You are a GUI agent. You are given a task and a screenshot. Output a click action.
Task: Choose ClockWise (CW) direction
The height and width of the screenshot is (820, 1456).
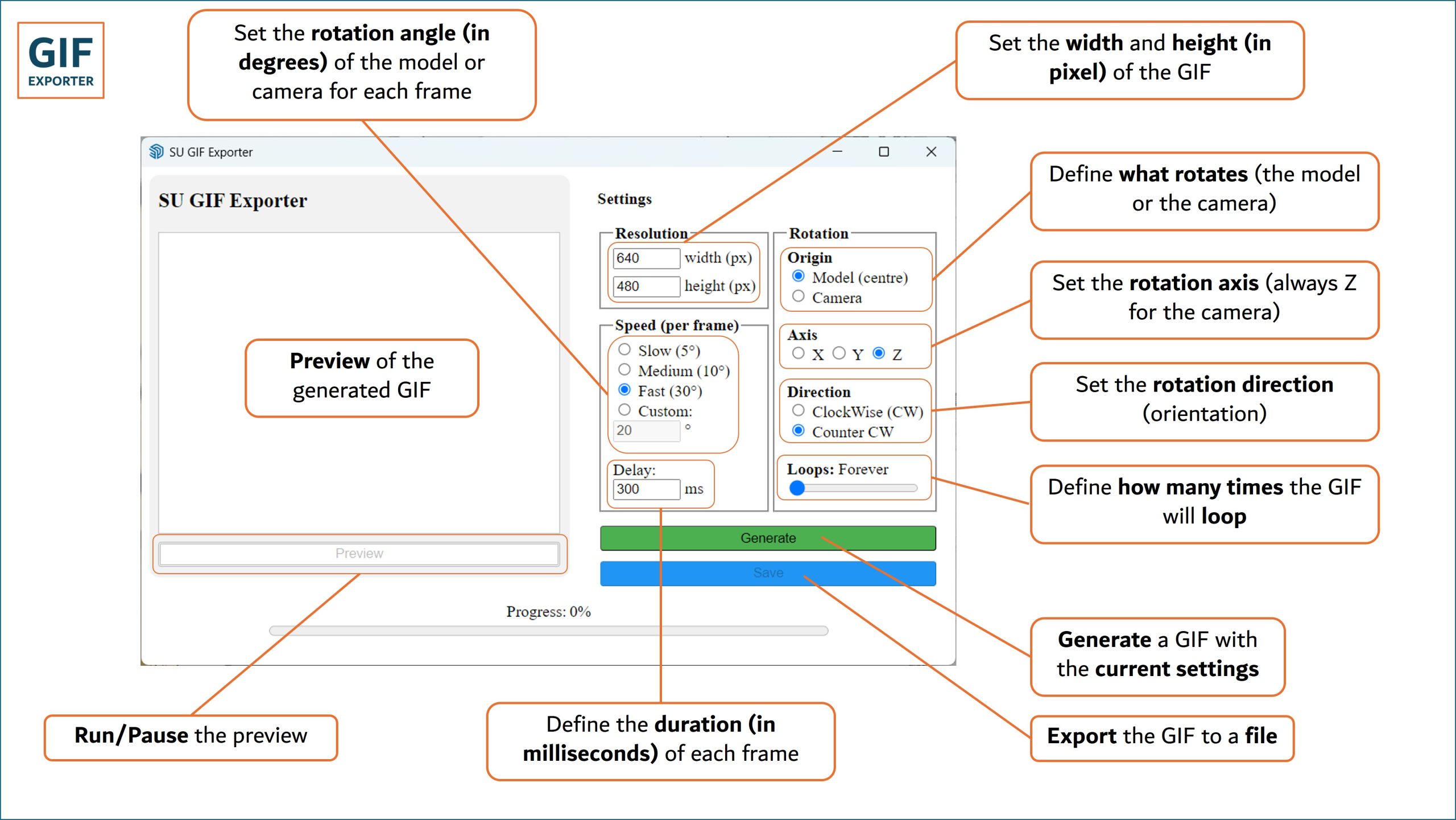click(799, 410)
